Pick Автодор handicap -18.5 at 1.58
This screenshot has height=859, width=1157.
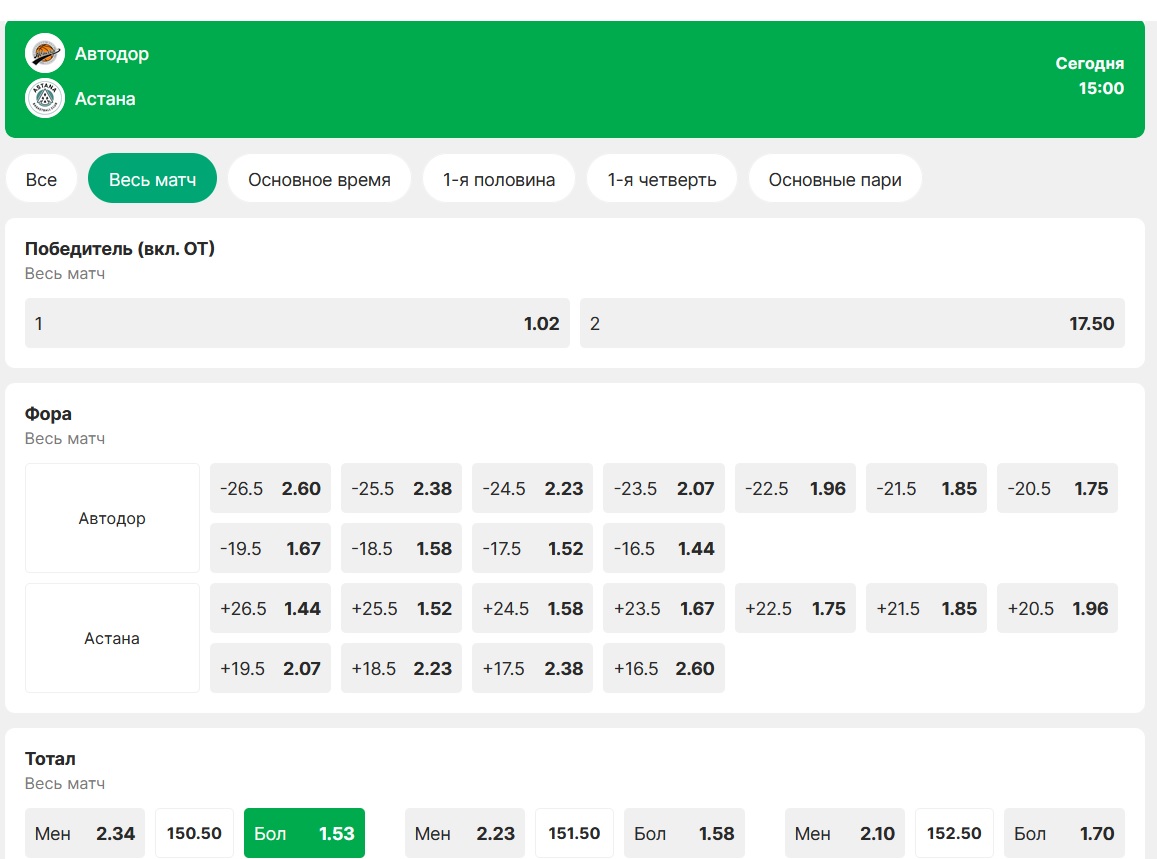pyautogui.click(x=401, y=548)
